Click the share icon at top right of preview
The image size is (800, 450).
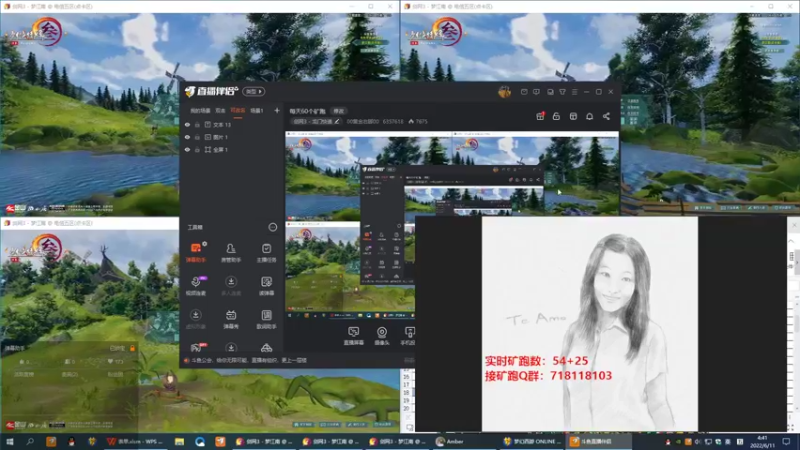(x=606, y=116)
